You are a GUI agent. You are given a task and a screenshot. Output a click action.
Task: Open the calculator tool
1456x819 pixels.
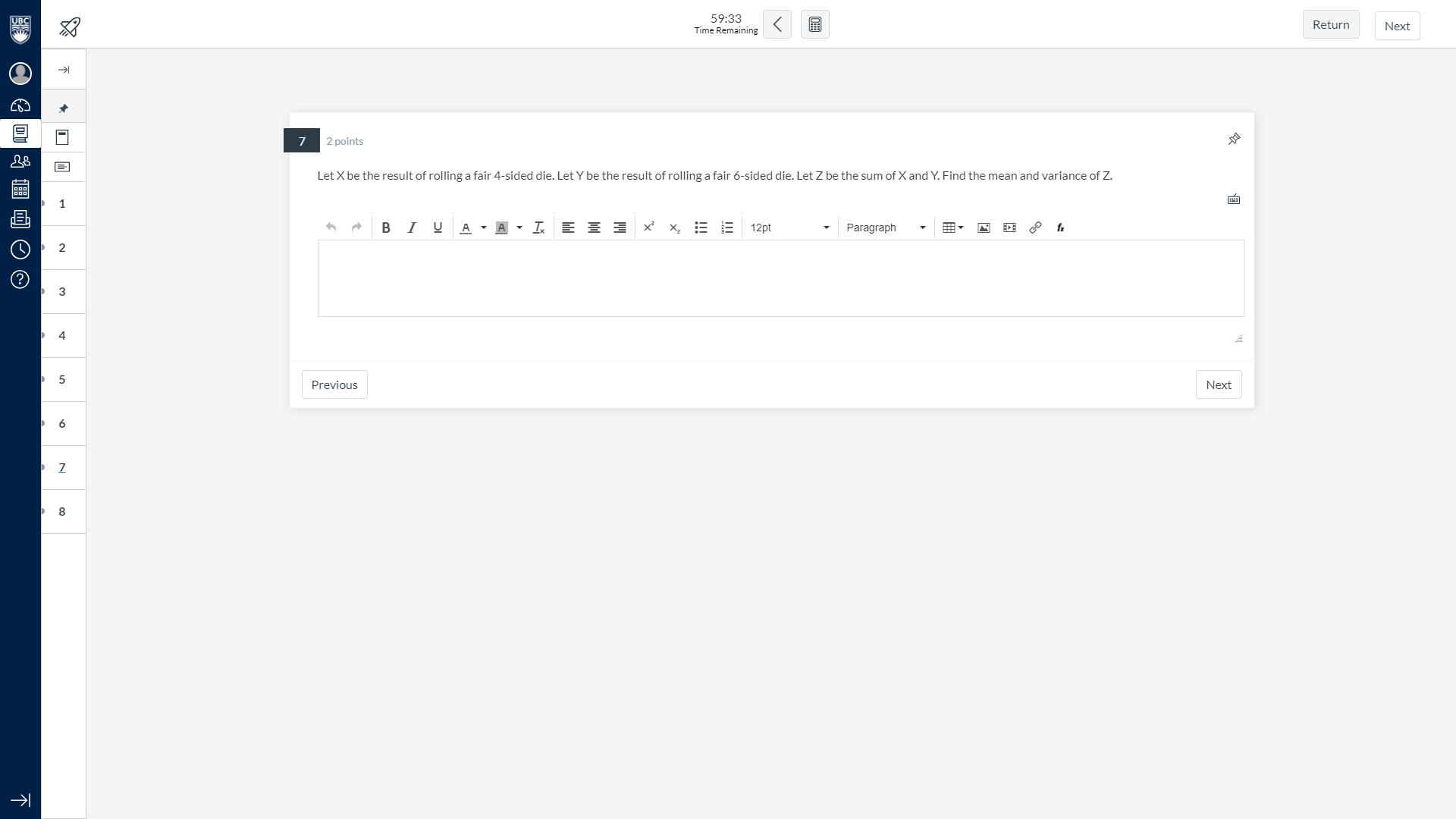[814, 24]
